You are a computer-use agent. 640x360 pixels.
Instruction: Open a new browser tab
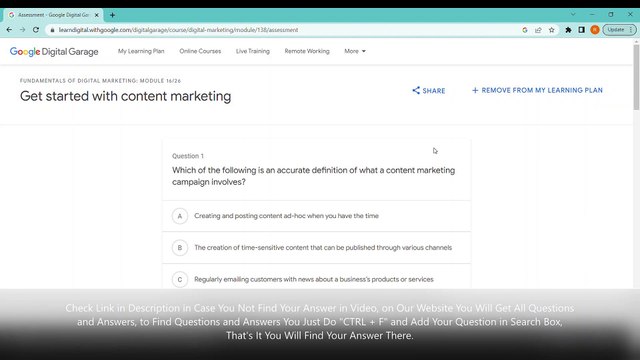coord(112,15)
